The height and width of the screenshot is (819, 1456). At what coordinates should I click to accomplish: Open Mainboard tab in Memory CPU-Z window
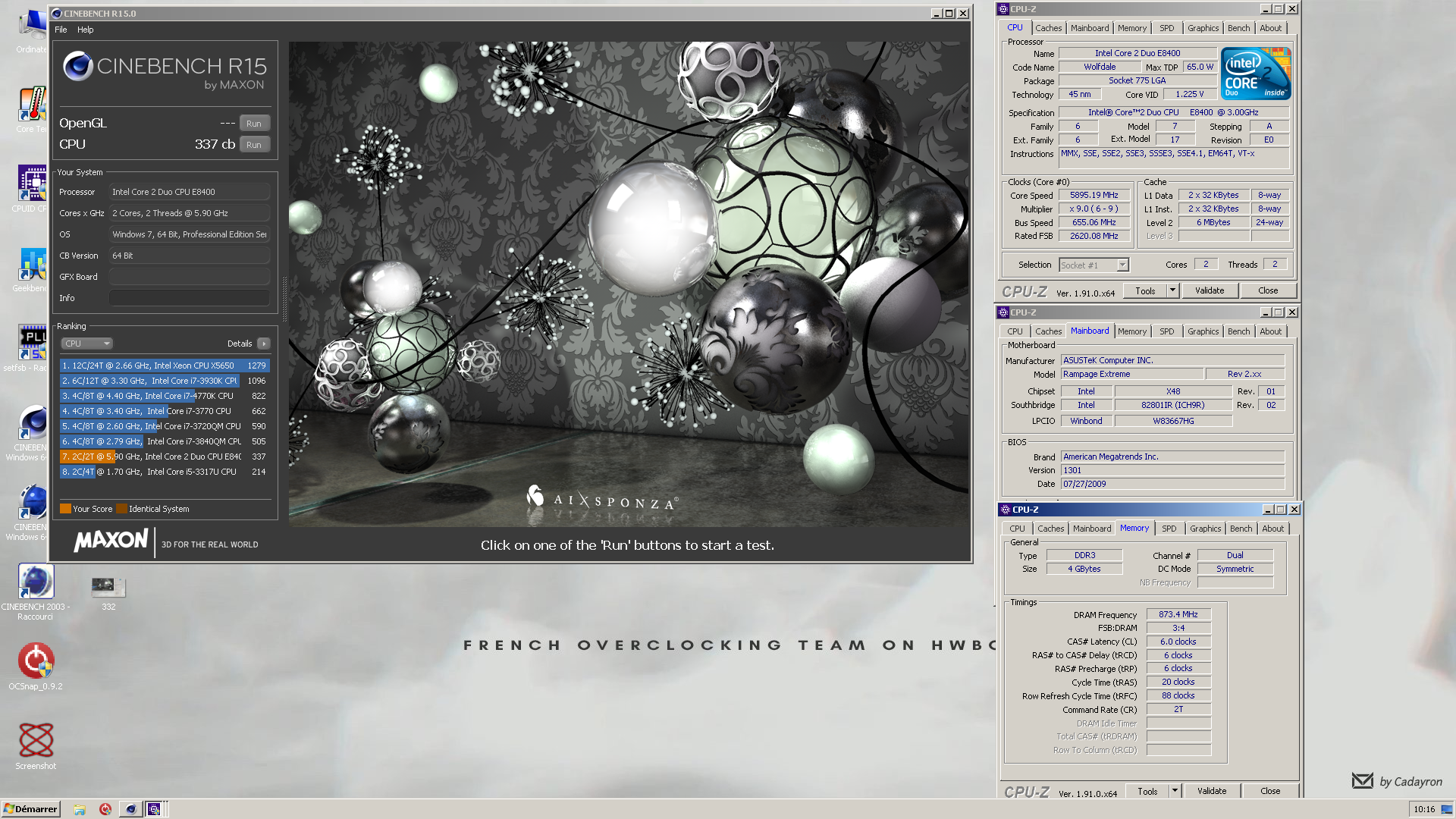tap(1092, 529)
